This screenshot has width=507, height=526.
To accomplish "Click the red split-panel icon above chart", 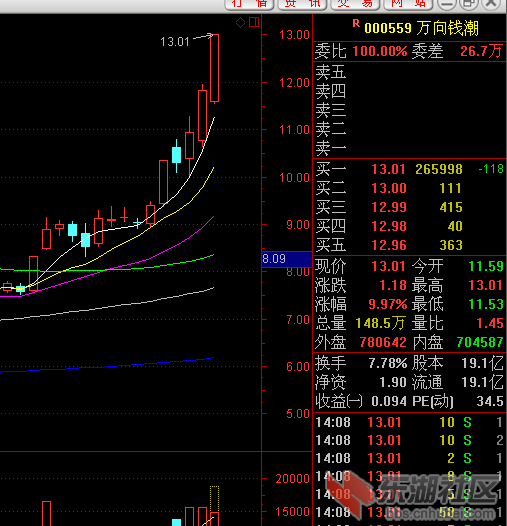I will pyautogui.click(x=254, y=22).
